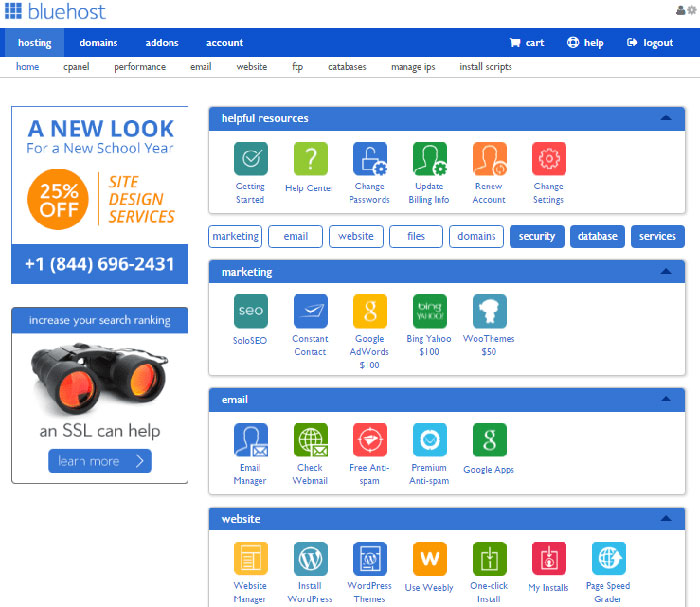Open Constant Contact icon

(x=311, y=311)
